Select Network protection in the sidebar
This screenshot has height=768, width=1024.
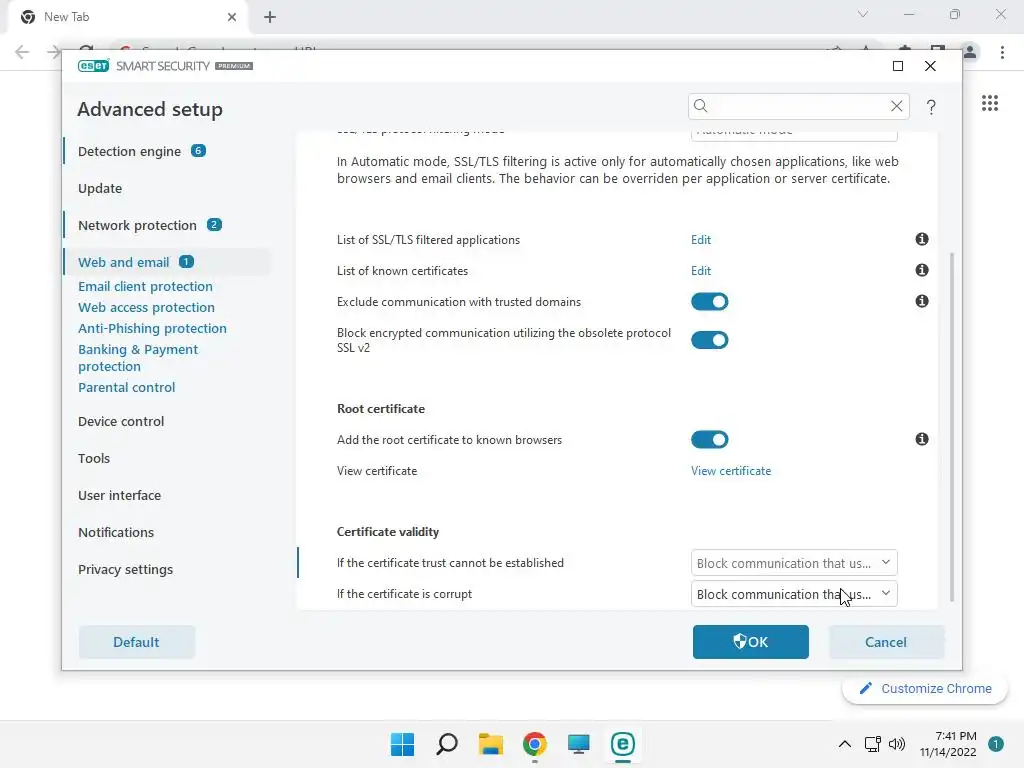(137, 225)
